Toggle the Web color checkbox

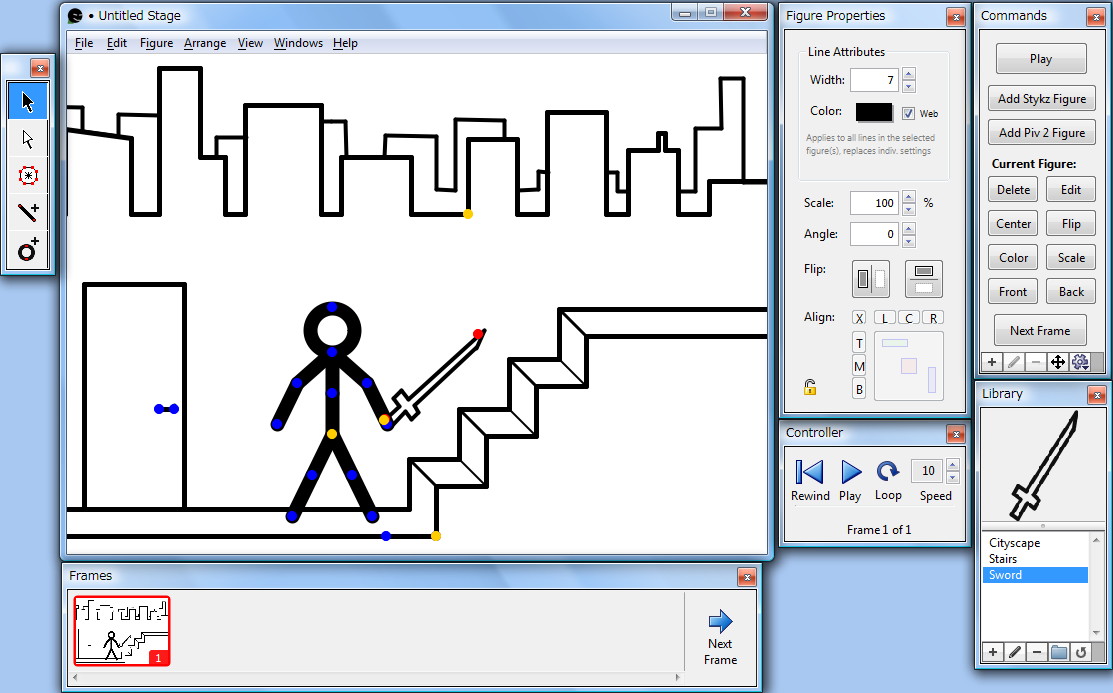(908, 113)
